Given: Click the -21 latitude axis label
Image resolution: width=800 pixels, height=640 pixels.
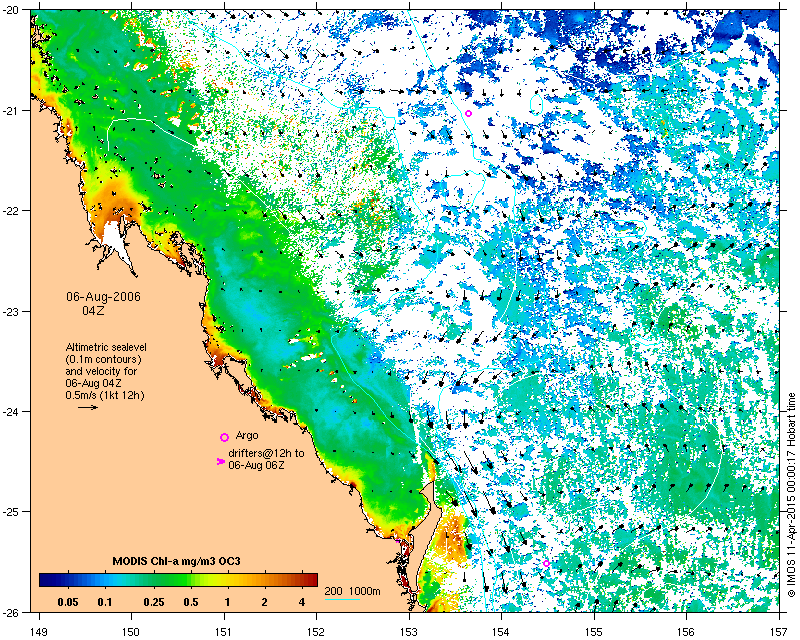Looking at the screenshot, I should pos(12,110).
